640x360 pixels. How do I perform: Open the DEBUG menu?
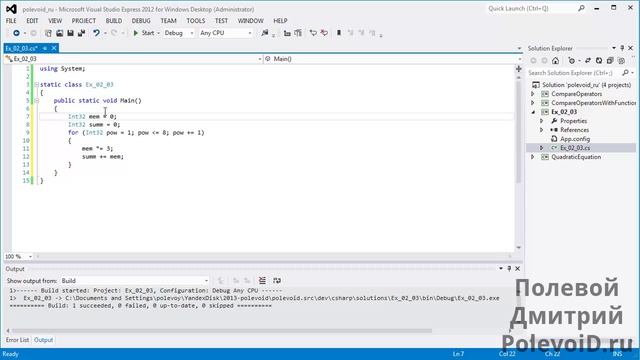(x=141, y=21)
